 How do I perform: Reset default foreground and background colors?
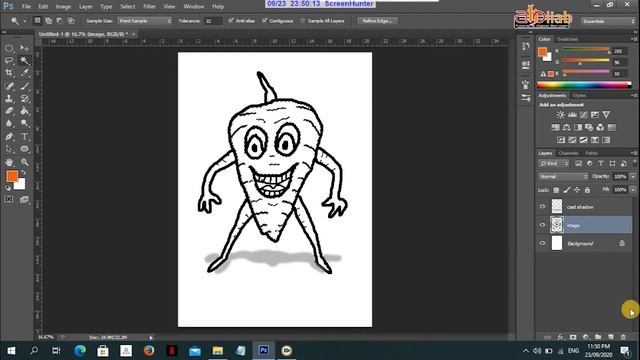(8, 188)
